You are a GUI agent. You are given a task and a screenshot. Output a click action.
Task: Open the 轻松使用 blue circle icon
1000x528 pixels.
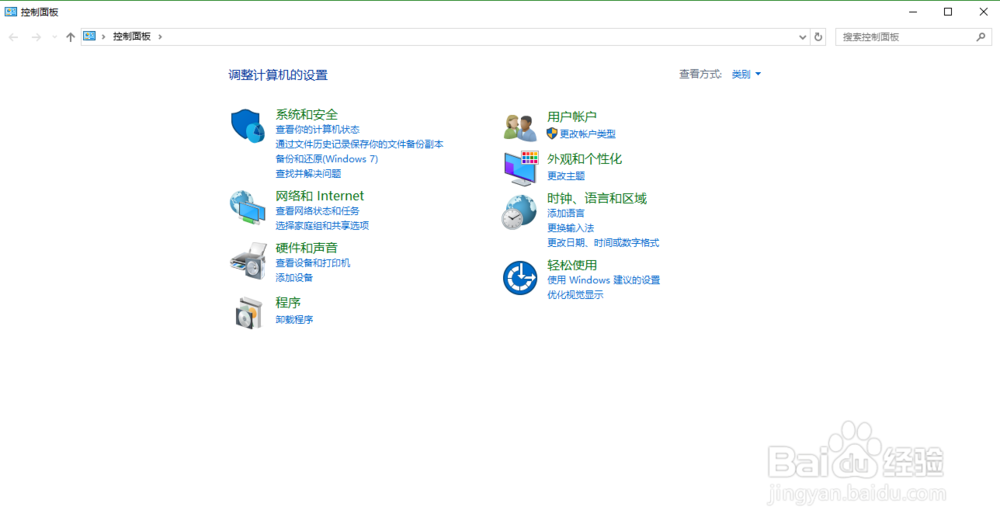520,277
